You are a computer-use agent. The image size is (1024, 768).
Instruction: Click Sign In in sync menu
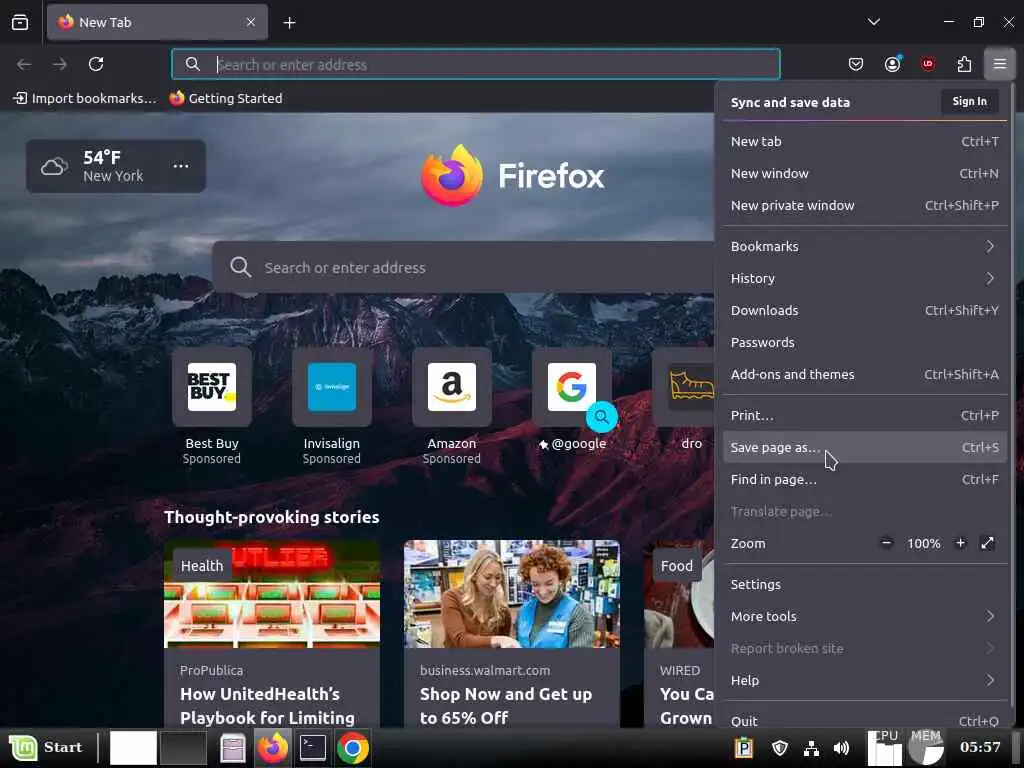pos(969,102)
